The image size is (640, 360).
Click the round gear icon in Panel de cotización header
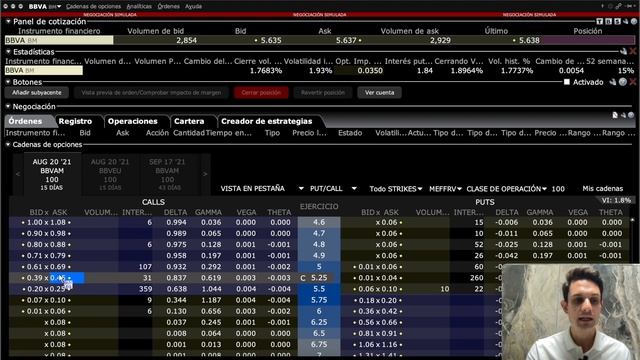[x=633, y=21]
